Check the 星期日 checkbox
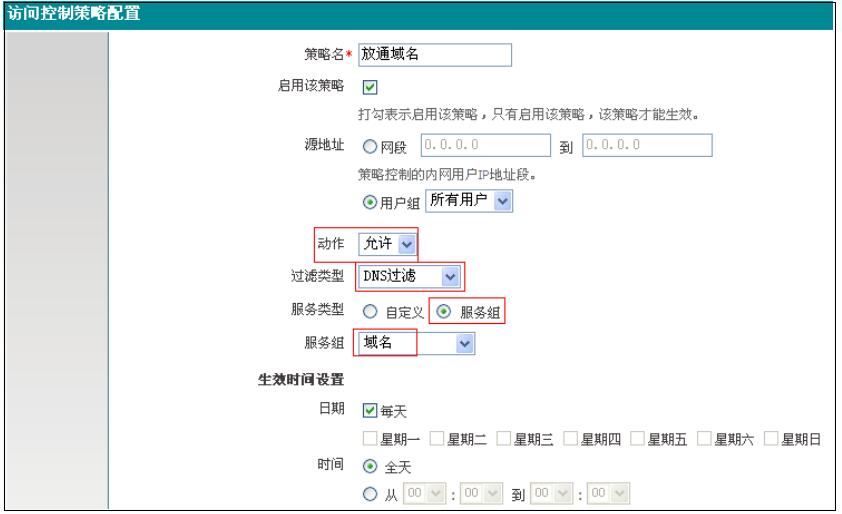 point(771,439)
